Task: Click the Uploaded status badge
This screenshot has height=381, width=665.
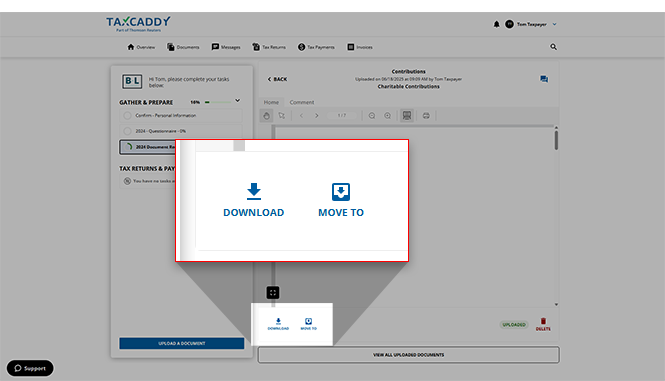Action: [514, 325]
